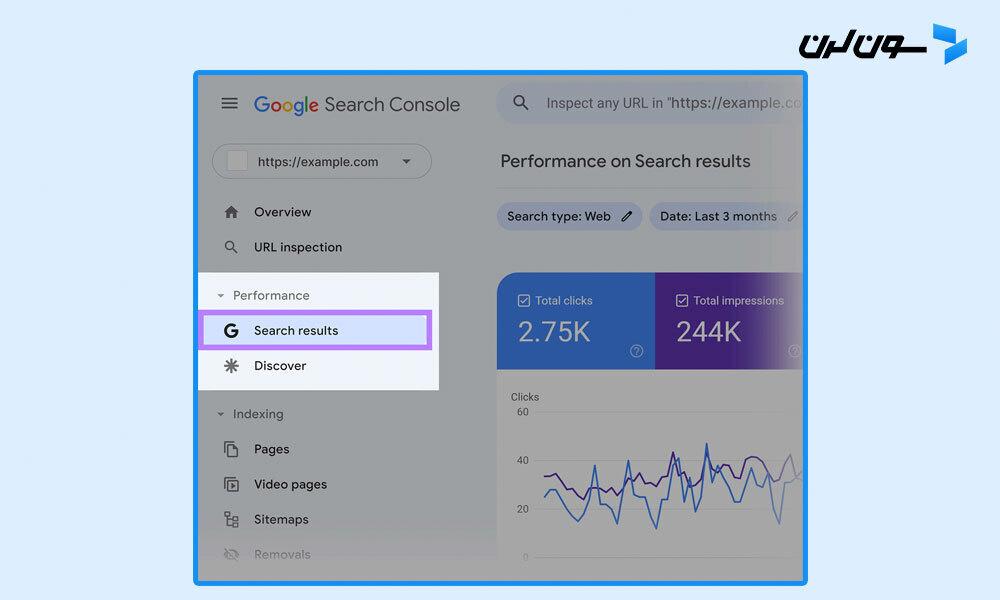The width and height of the screenshot is (1000, 600).
Task: Collapse the Indexing section arrow
Action: coord(221,414)
